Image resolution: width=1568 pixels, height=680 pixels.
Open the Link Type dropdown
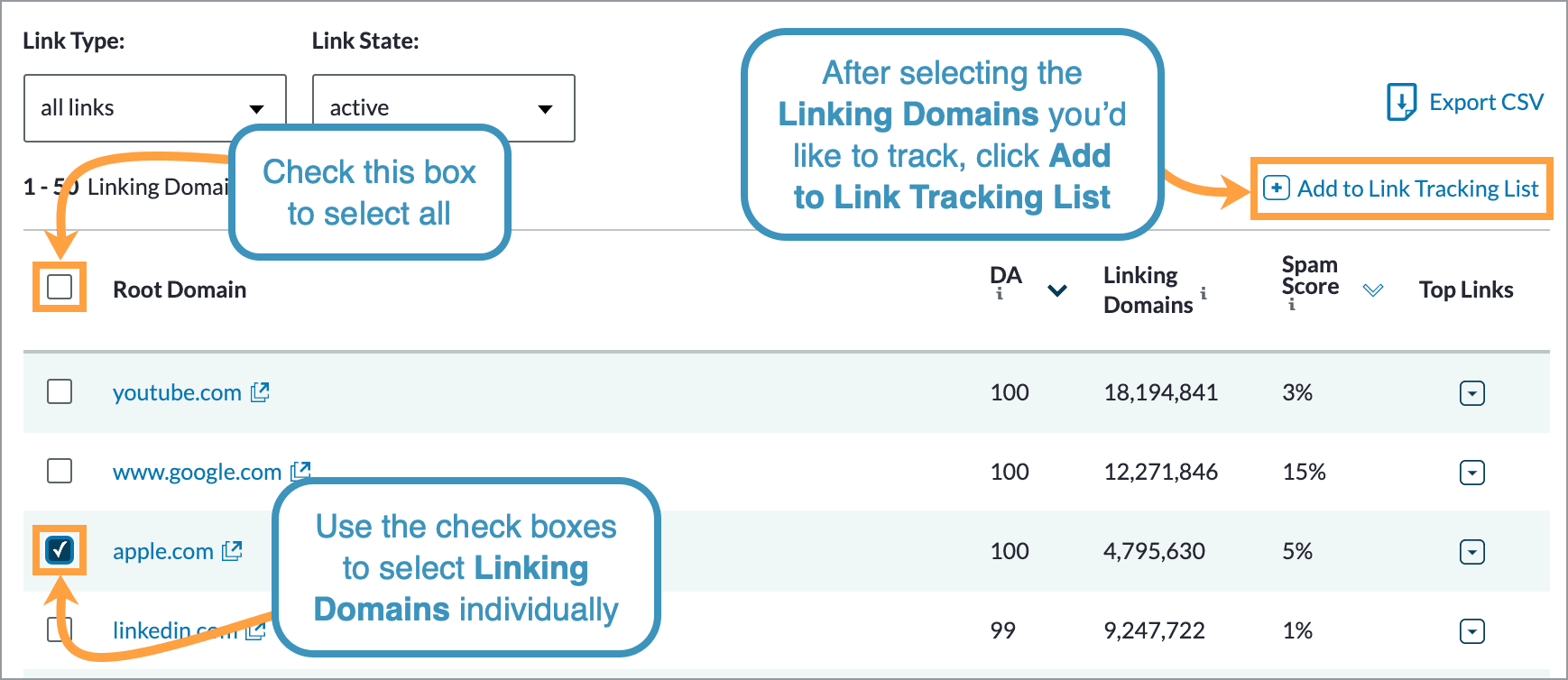coord(153,107)
